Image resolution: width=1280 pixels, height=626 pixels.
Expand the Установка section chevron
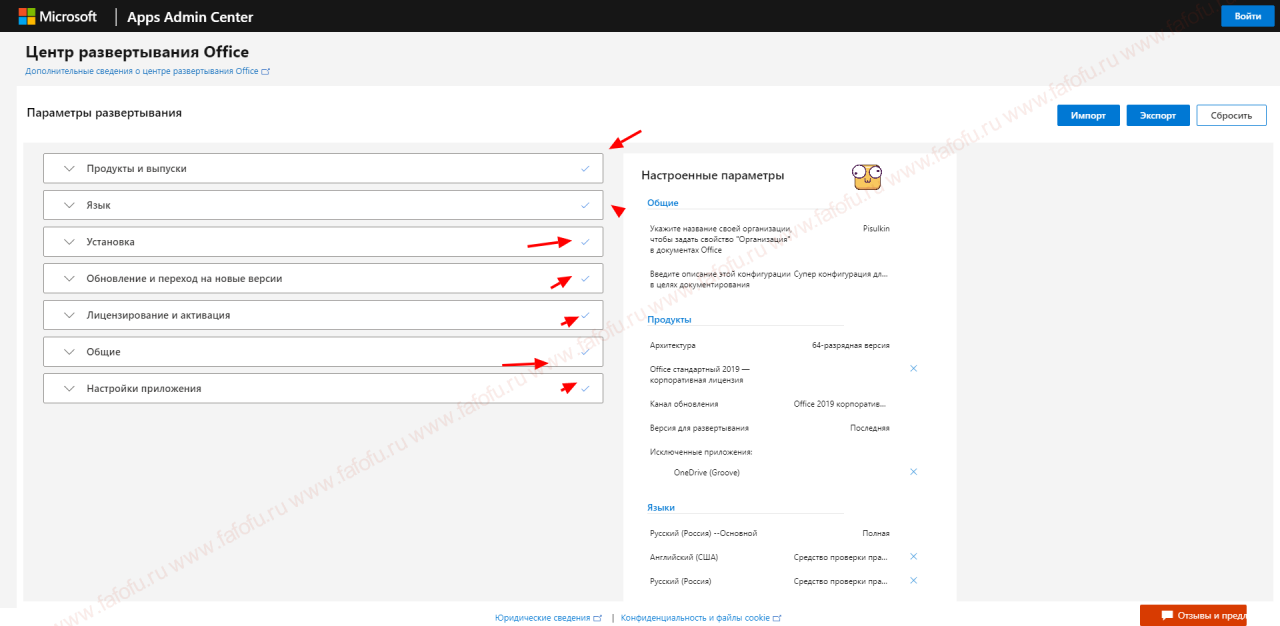(69, 242)
